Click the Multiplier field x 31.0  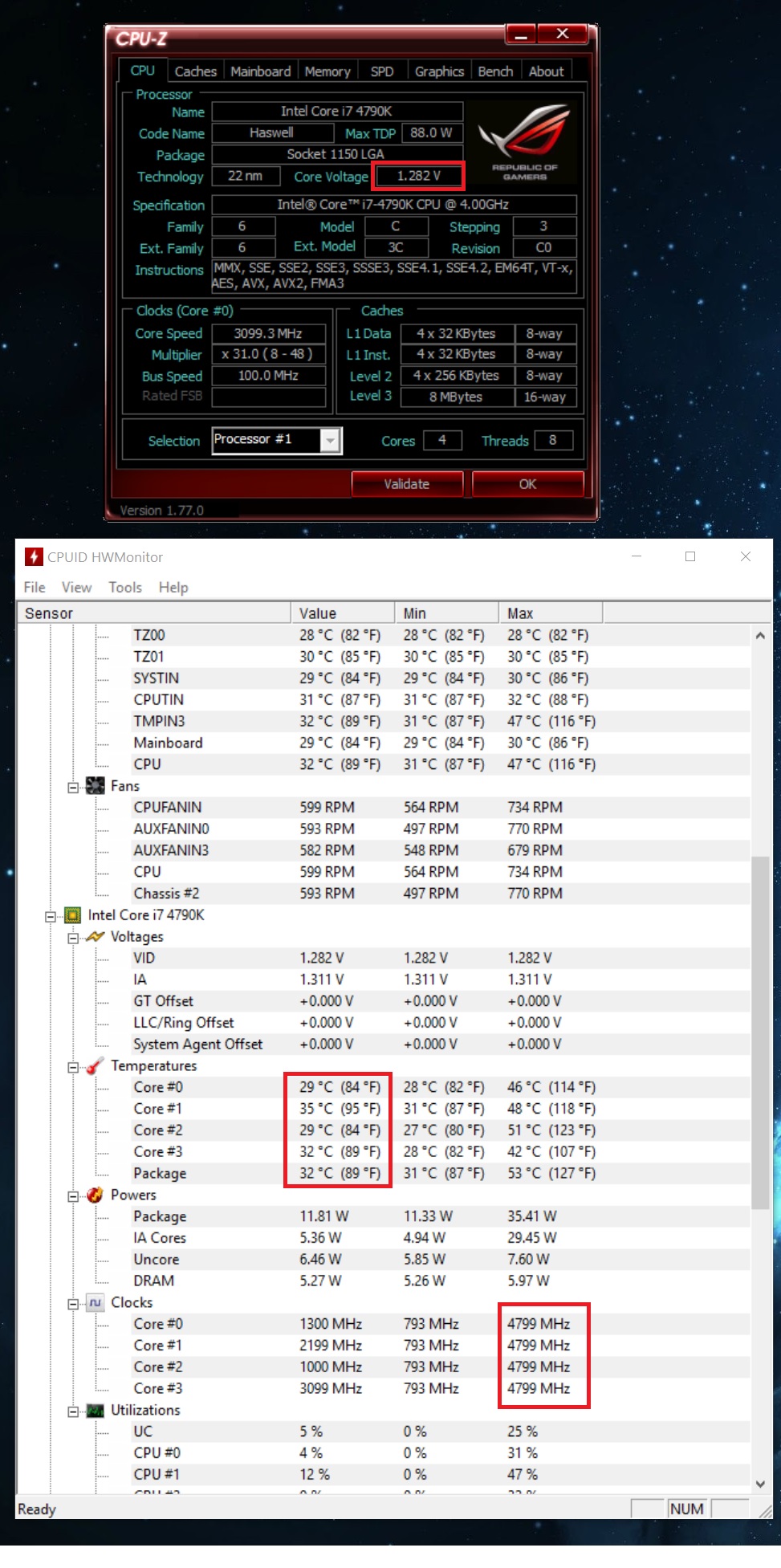pos(269,354)
